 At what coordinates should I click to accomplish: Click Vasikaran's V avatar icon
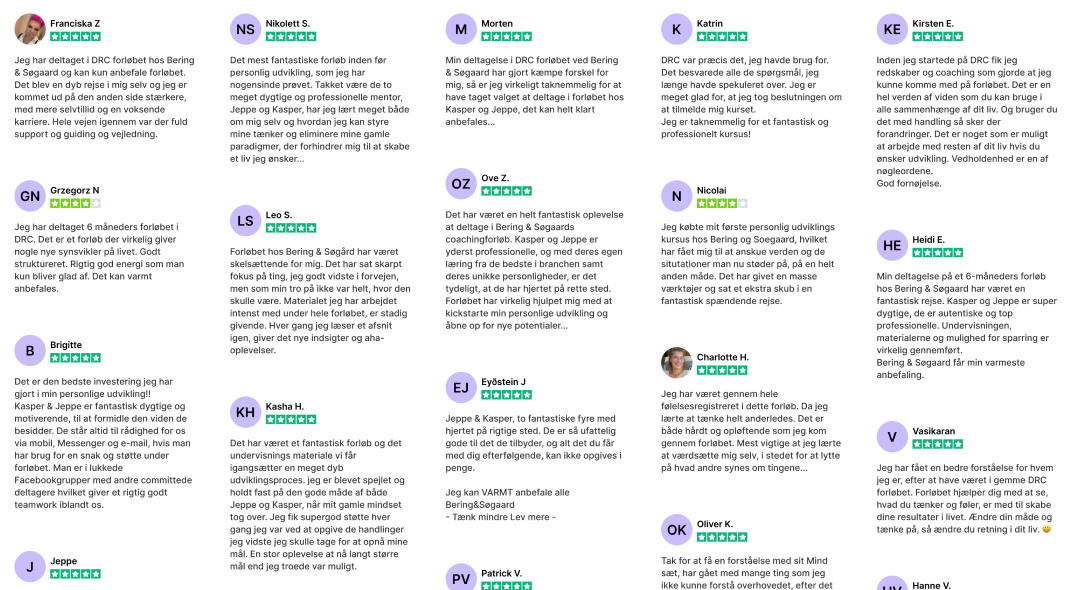coord(892,437)
